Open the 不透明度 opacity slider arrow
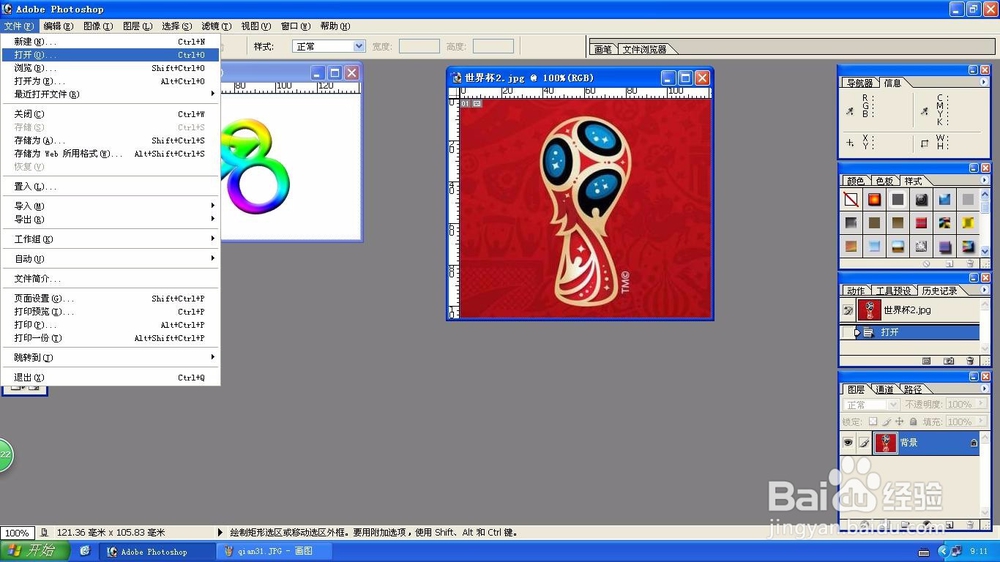 pos(981,404)
